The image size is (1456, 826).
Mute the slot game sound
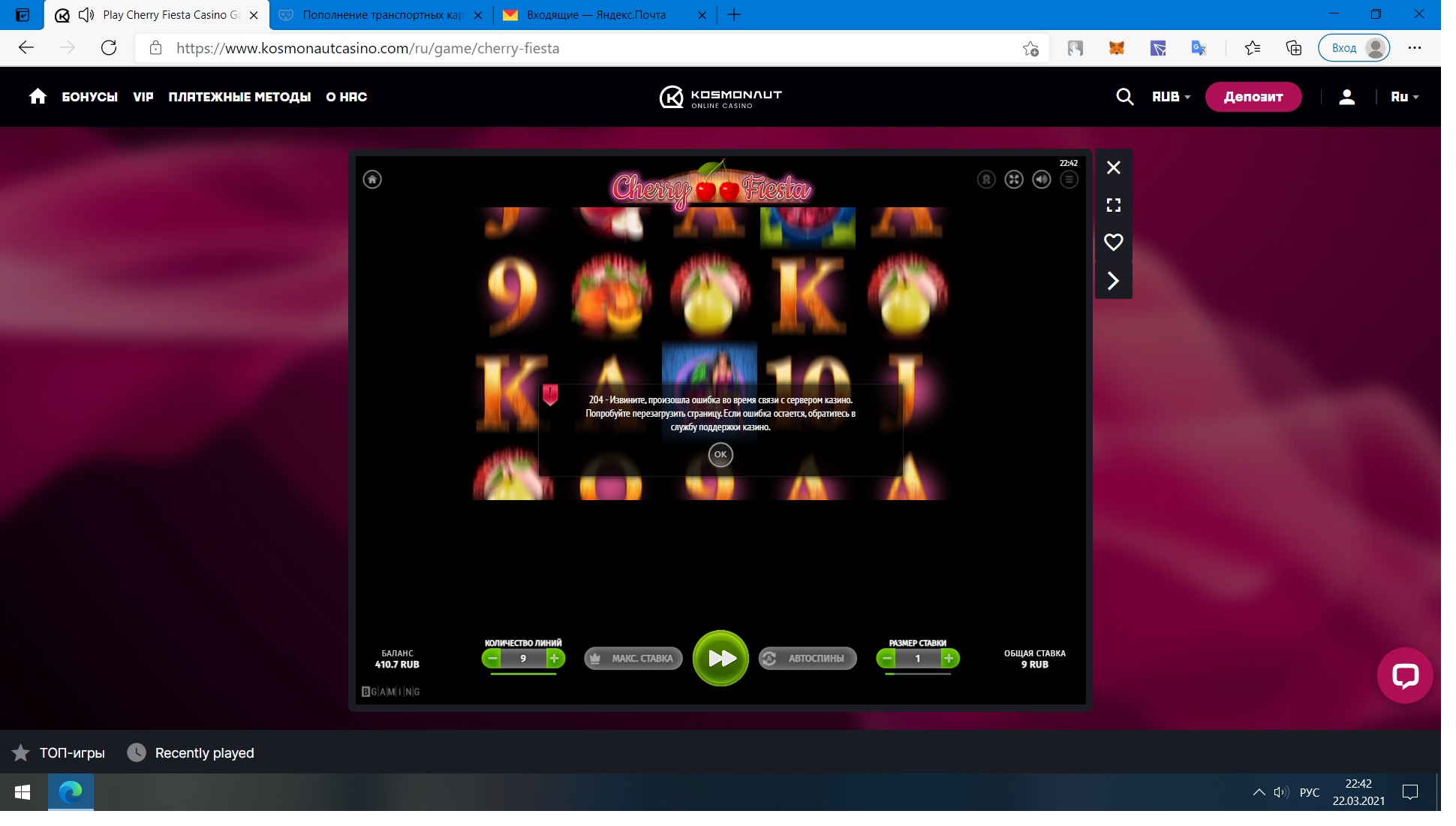1041,179
